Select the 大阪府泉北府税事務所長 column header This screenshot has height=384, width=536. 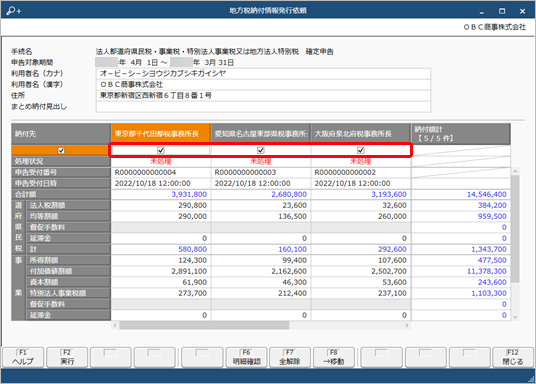360,133
